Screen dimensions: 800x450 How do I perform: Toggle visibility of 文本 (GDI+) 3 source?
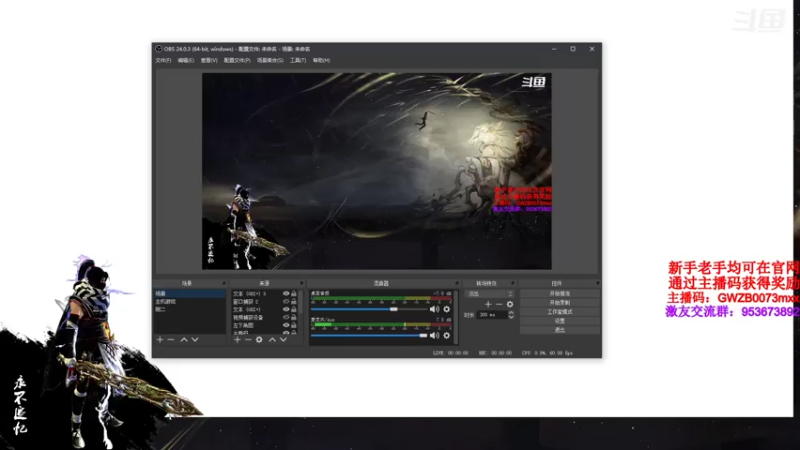(x=286, y=294)
